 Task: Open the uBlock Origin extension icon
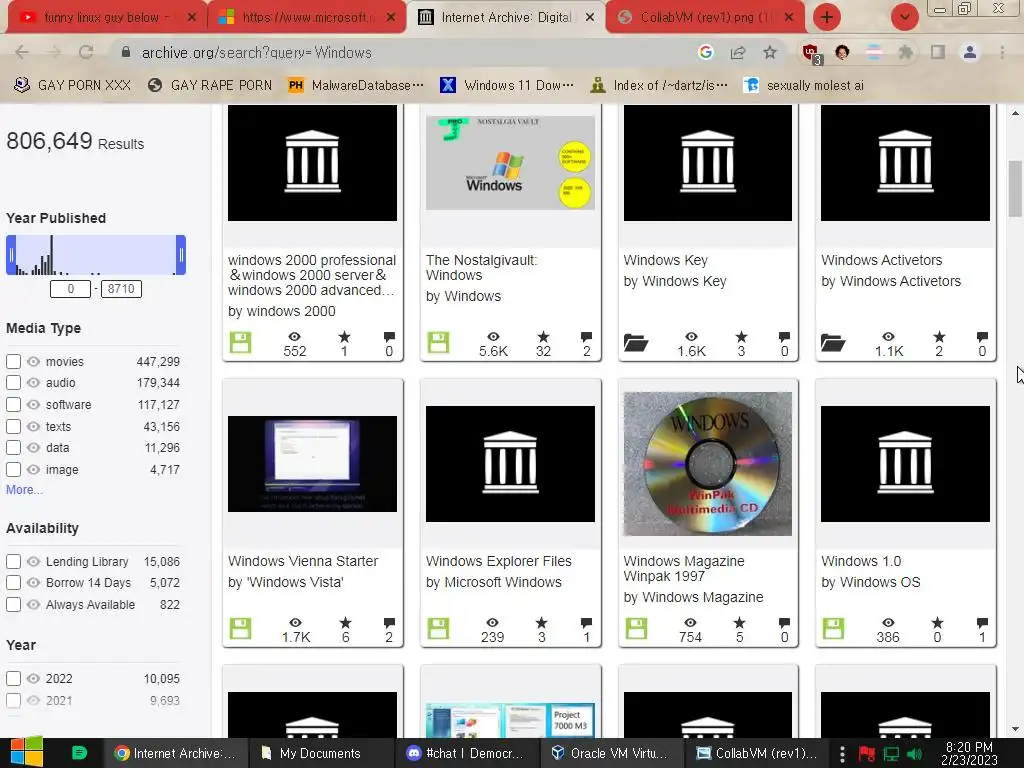tap(811, 54)
